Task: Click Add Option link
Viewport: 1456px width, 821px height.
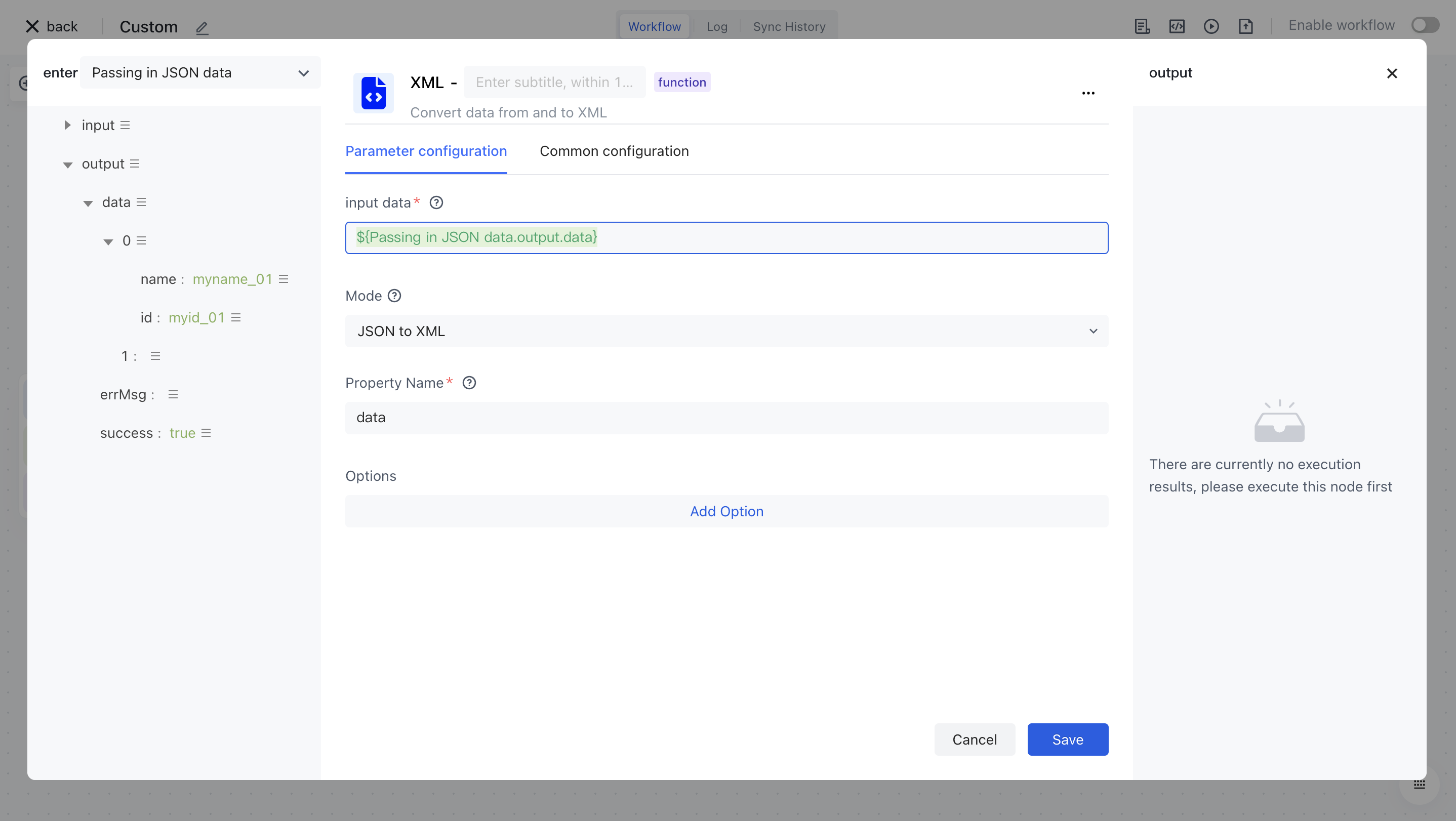Action: pos(726,511)
